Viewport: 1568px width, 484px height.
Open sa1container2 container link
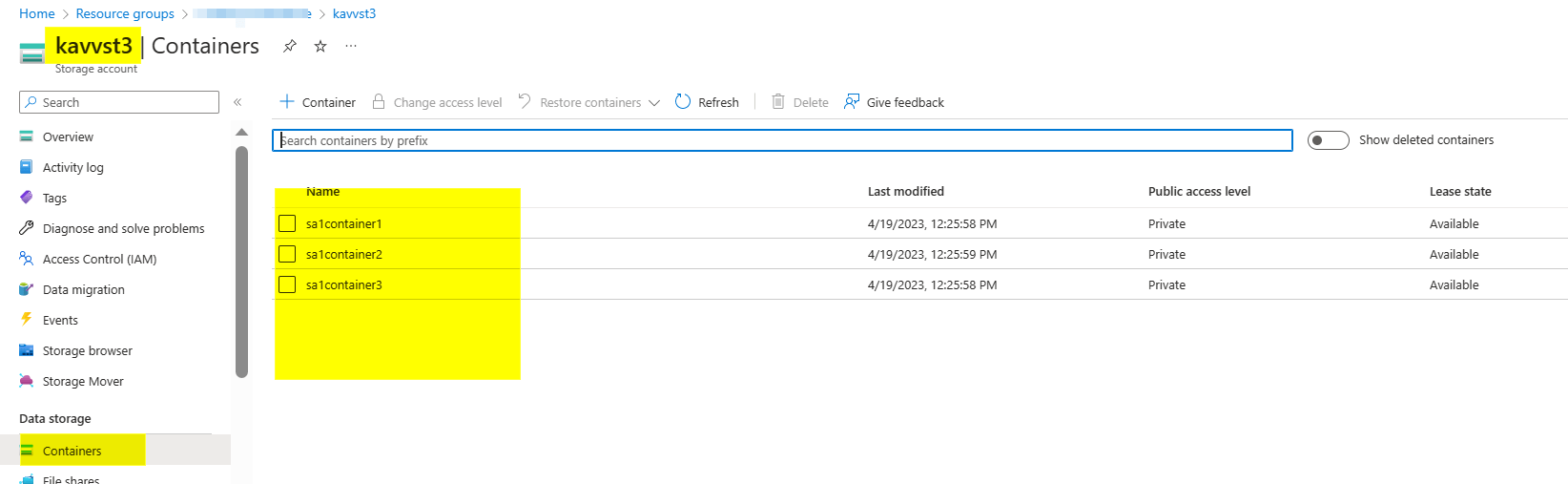pyautogui.click(x=344, y=254)
